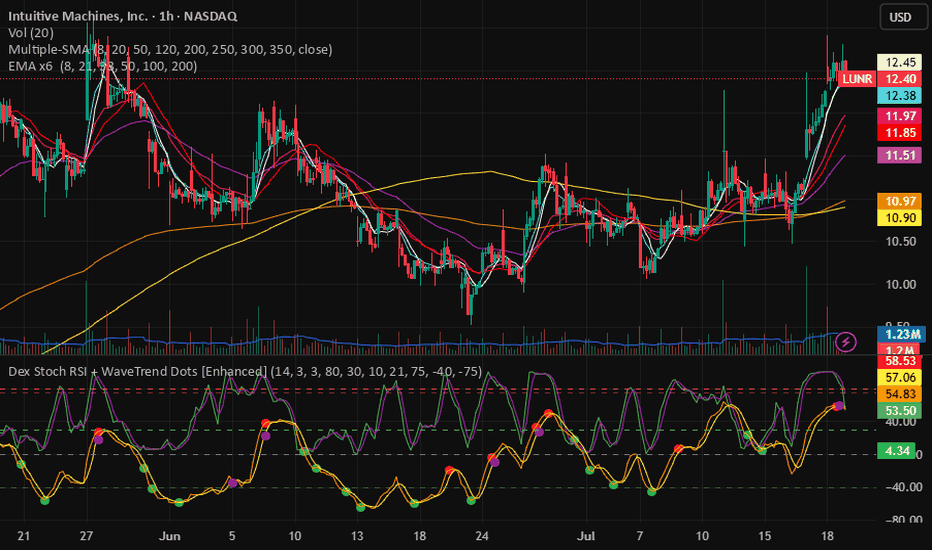Click the 4.34 green indicator label
Image resolution: width=932 pixels, height=550 pixels.
coord(897,451)
